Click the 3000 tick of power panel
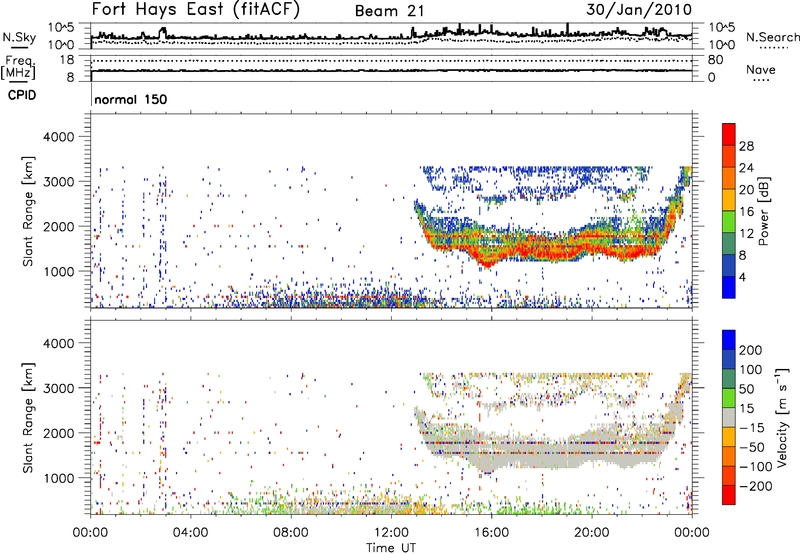Image resolution: width=800 pixels, height=554 pixels. point(58,182)
